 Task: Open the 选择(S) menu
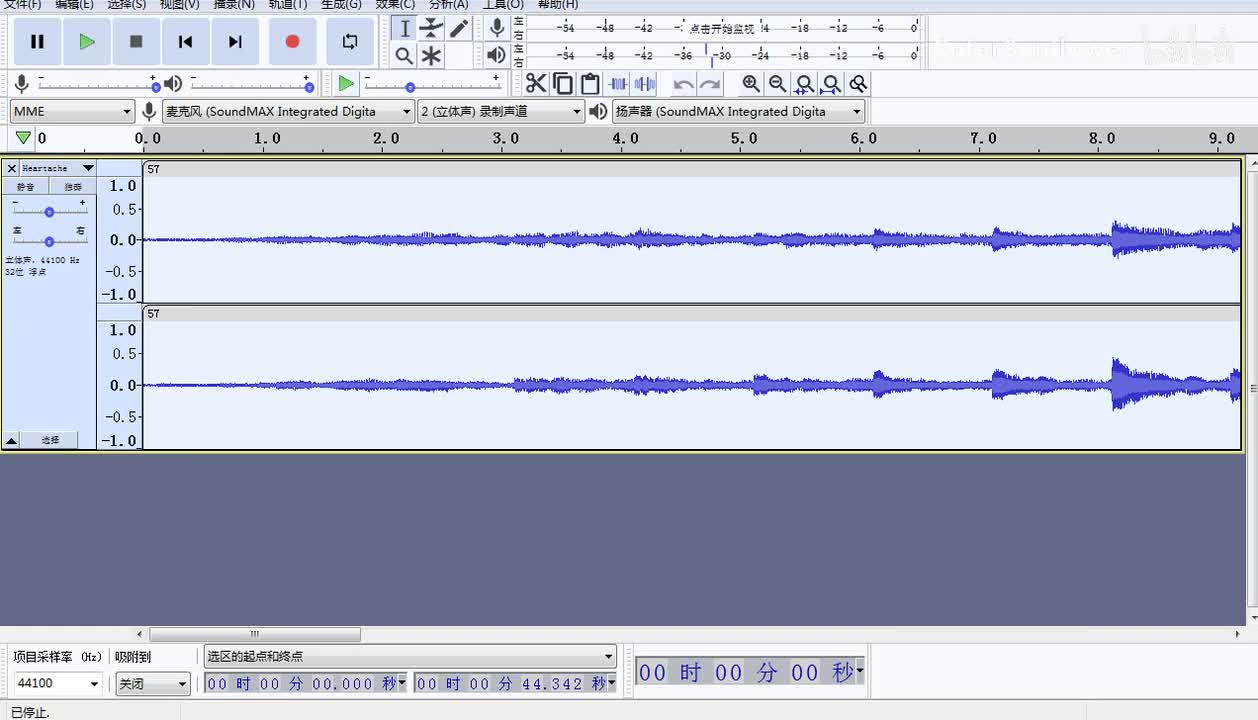click(x=126, y=5)
